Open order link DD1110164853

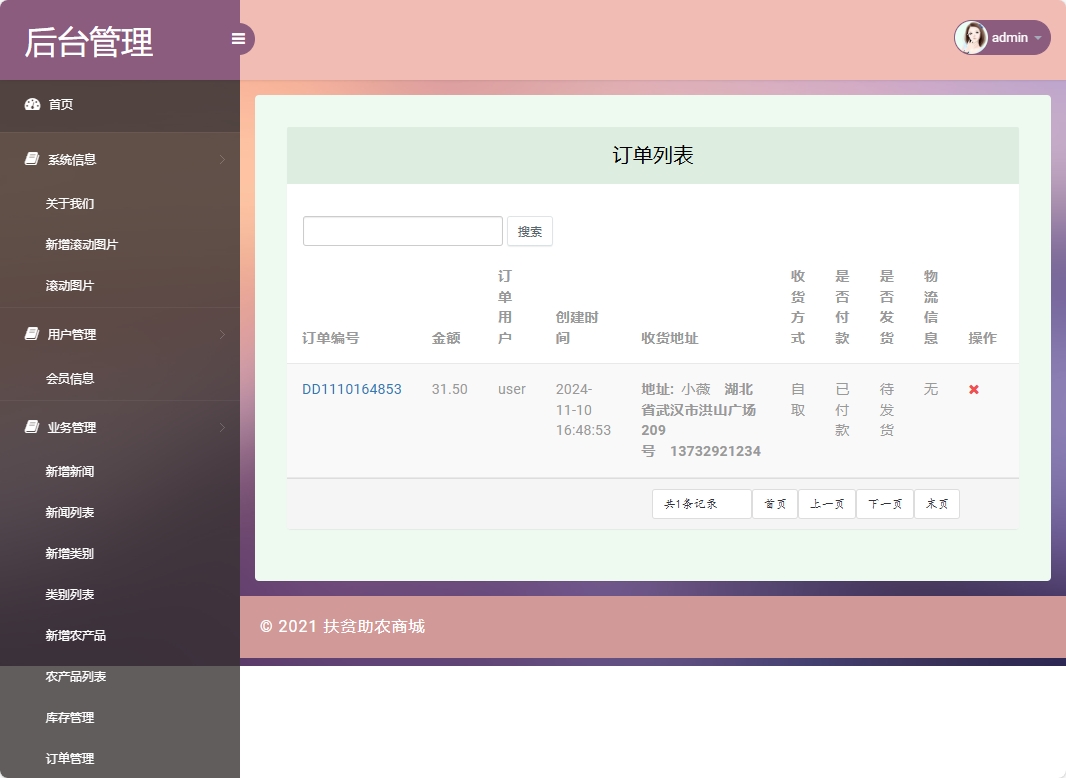click(x=352, y=389)
